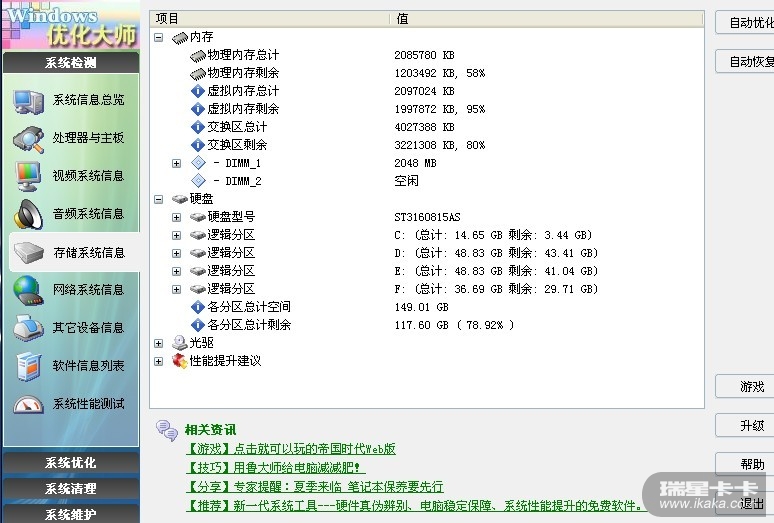Select value ST3160815AS
Viewport: 774px width, 523px height.
(x=427, y=217)
